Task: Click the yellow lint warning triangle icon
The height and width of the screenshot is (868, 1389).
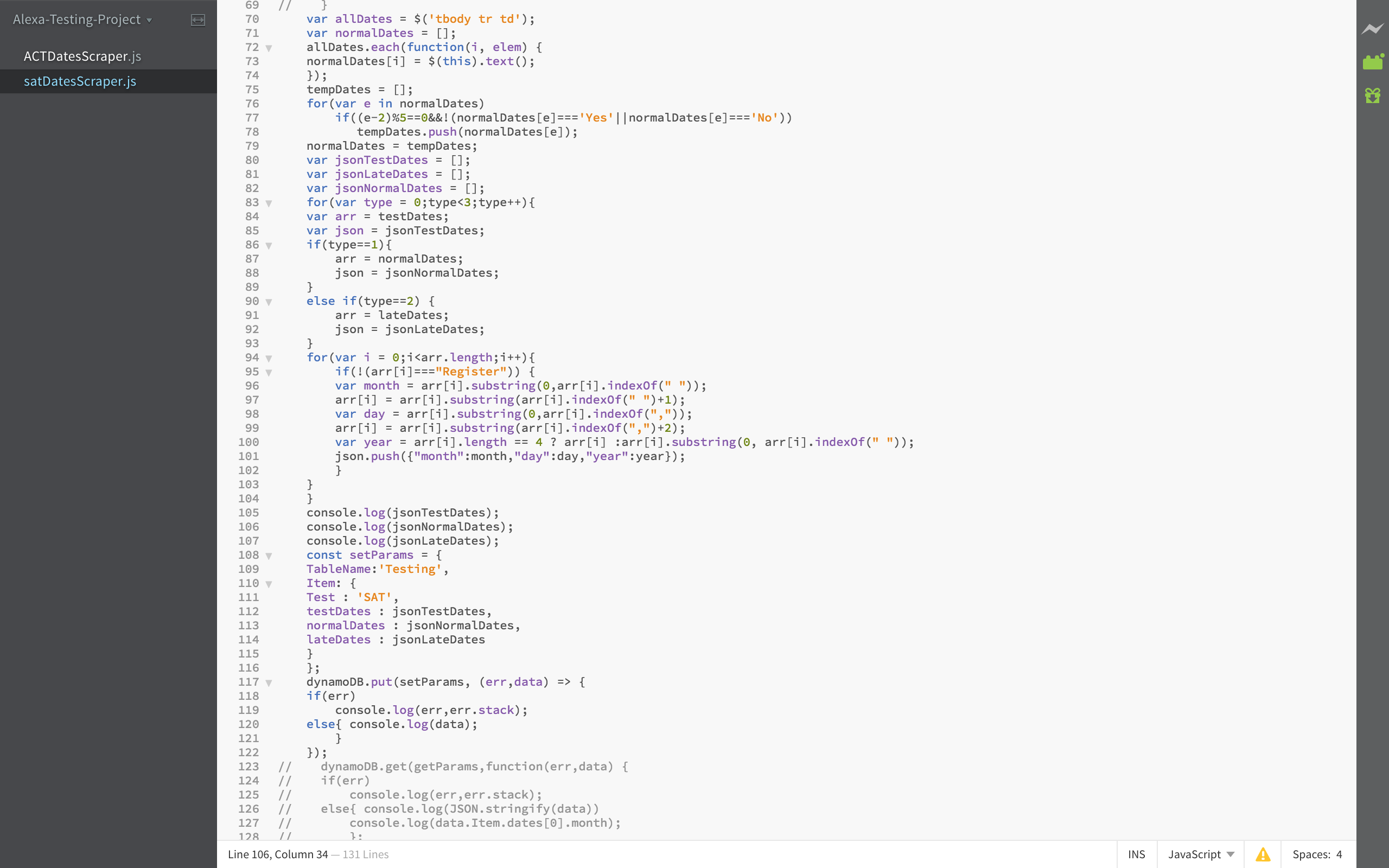Action: click(x=1263, y=854)
